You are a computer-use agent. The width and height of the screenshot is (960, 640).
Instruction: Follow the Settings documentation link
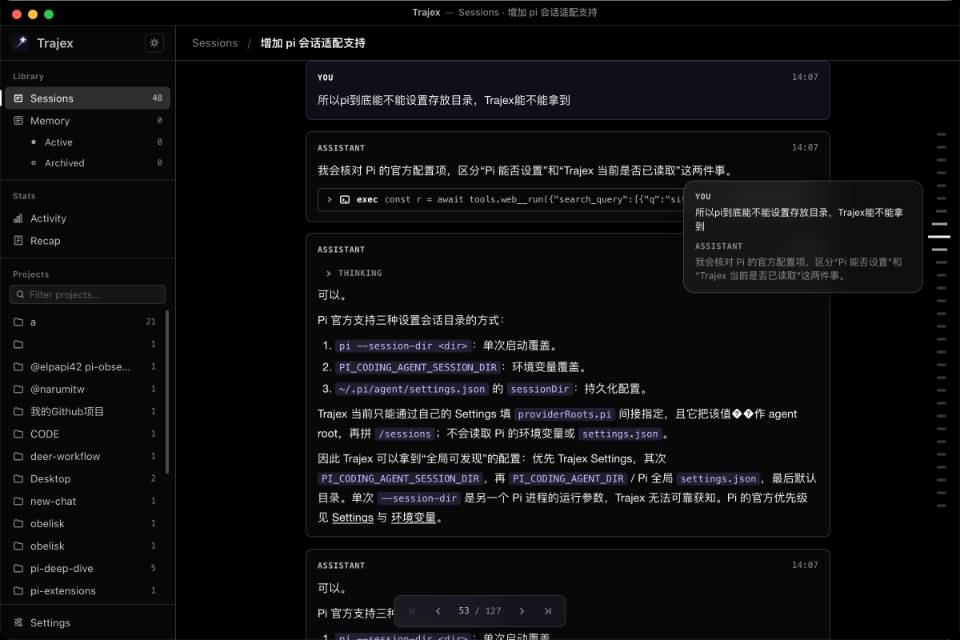pyautogui.click(x=353, y=518)
